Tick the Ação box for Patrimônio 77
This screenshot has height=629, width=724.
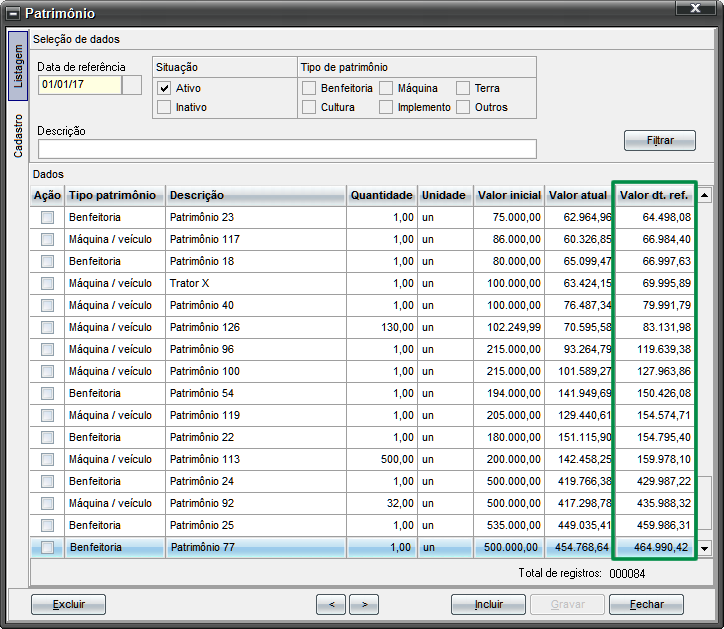pyautogui.click(x=48, y=547)
